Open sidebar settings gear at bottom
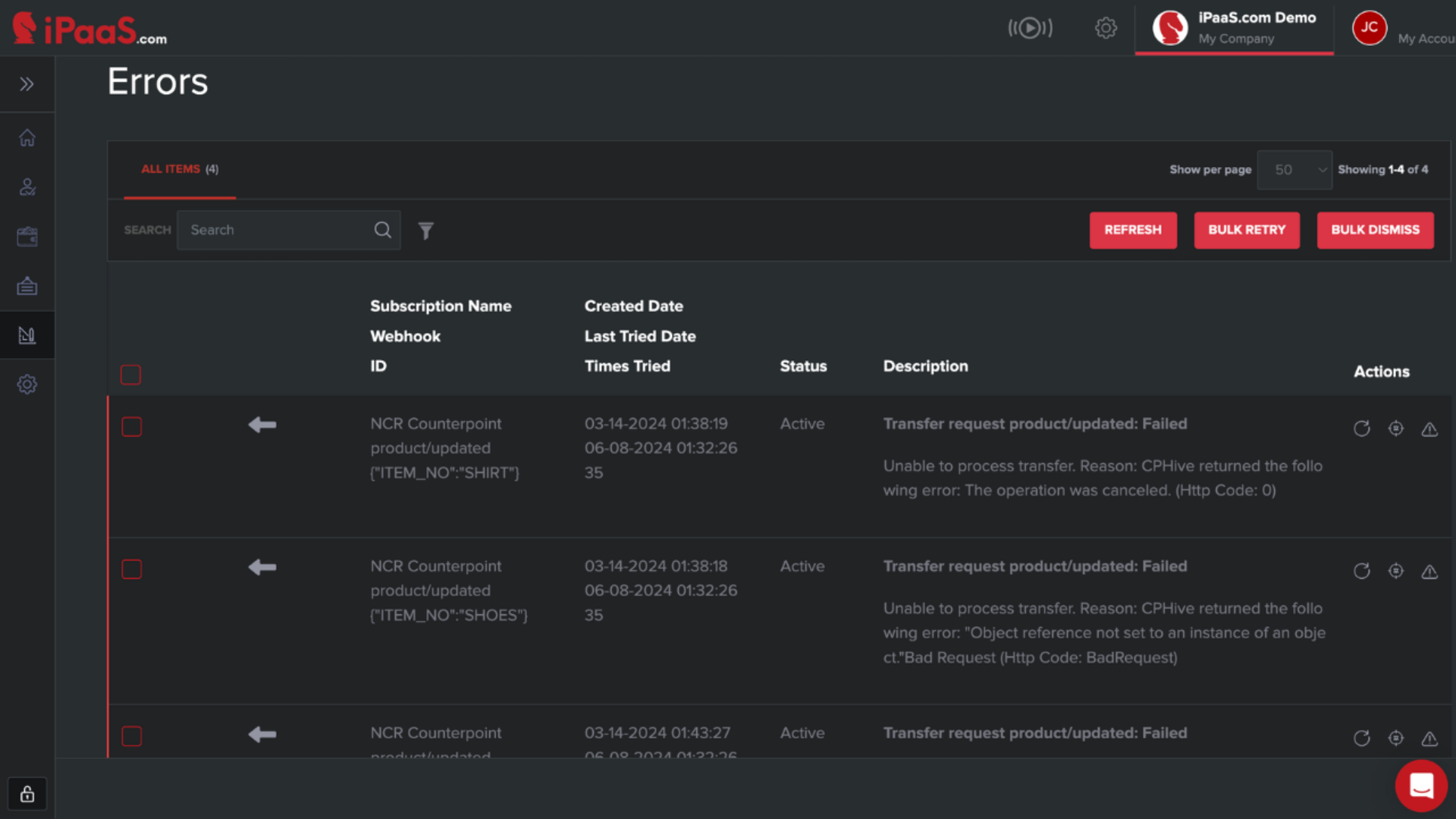 coord(27,384)
